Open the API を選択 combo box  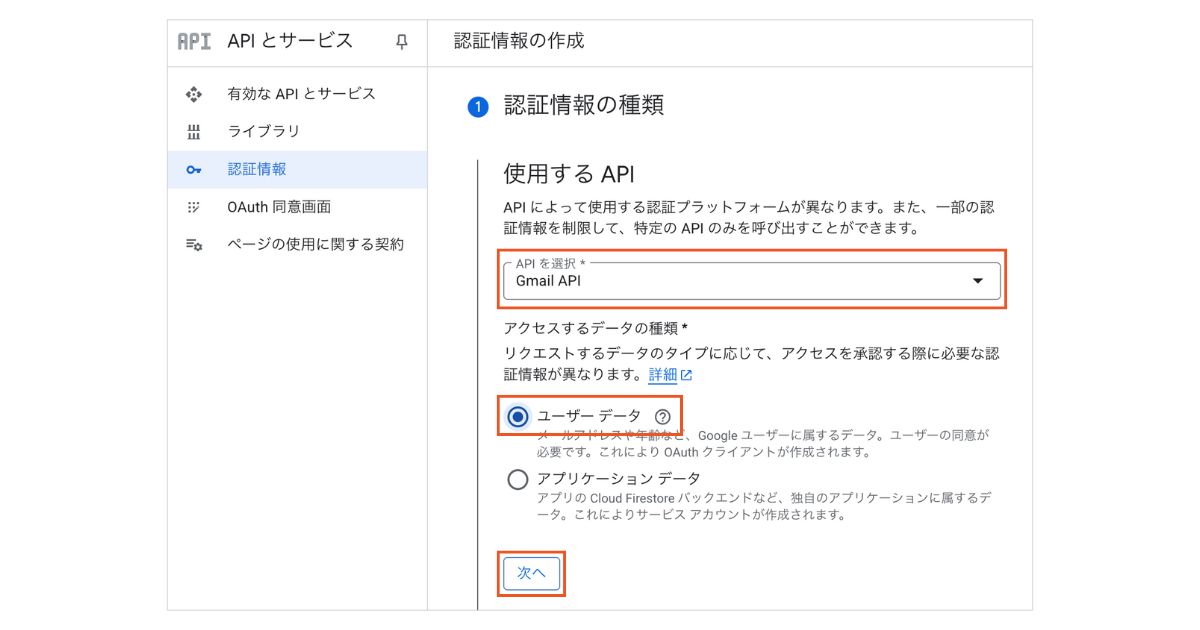740,281
